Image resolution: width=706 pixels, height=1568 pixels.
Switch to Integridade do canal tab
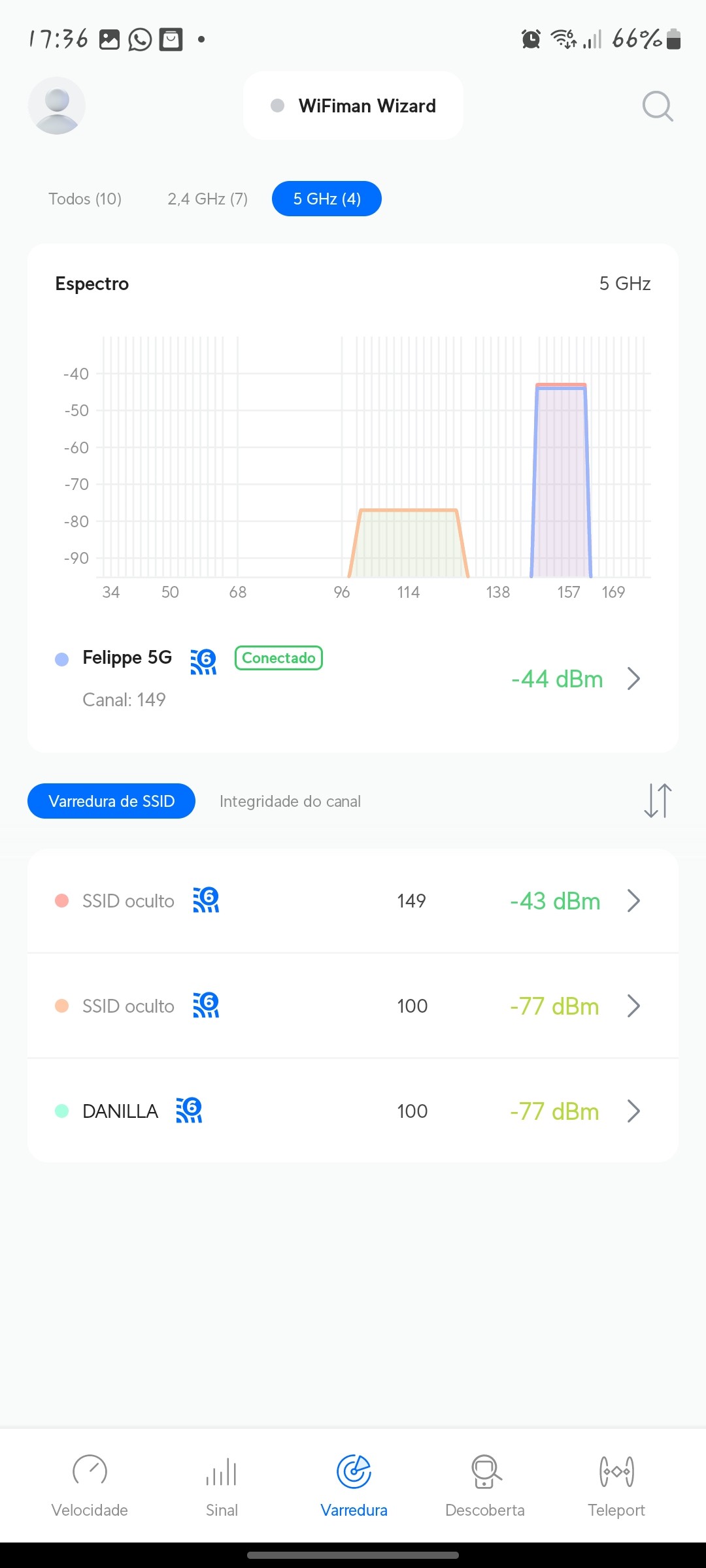290,801
